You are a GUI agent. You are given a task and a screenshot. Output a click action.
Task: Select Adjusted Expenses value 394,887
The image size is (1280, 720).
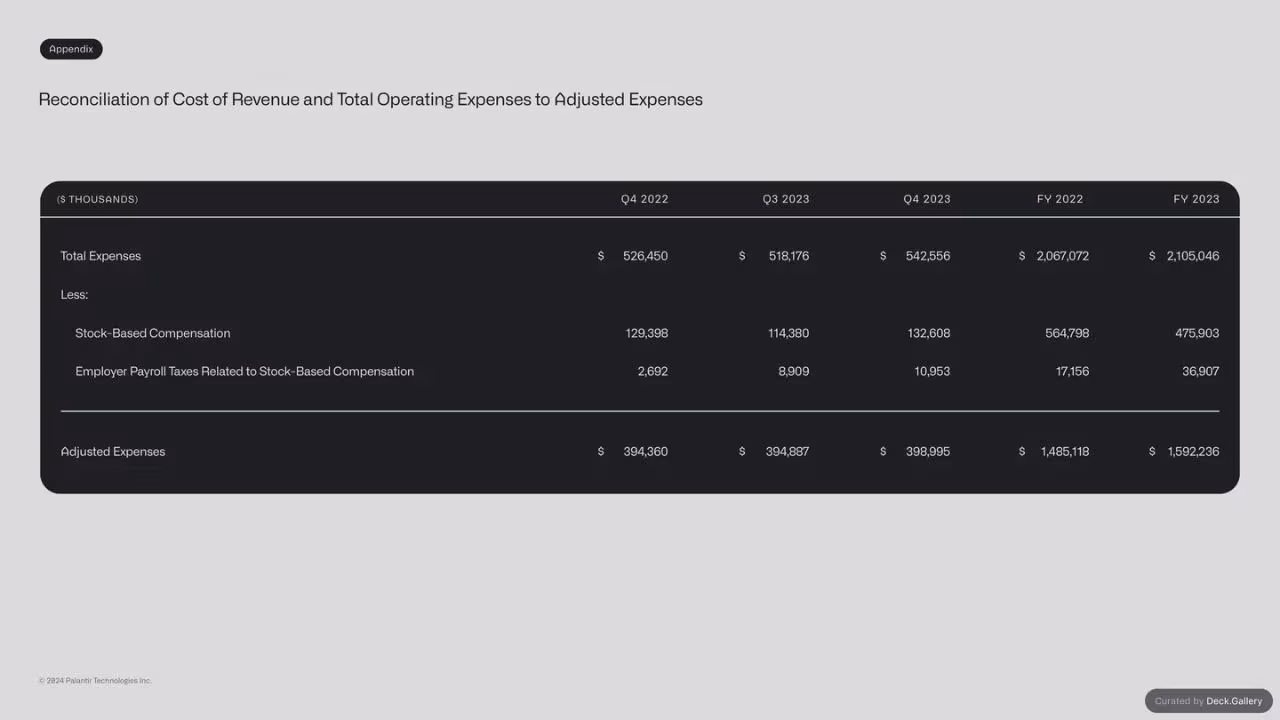point(788,452)
